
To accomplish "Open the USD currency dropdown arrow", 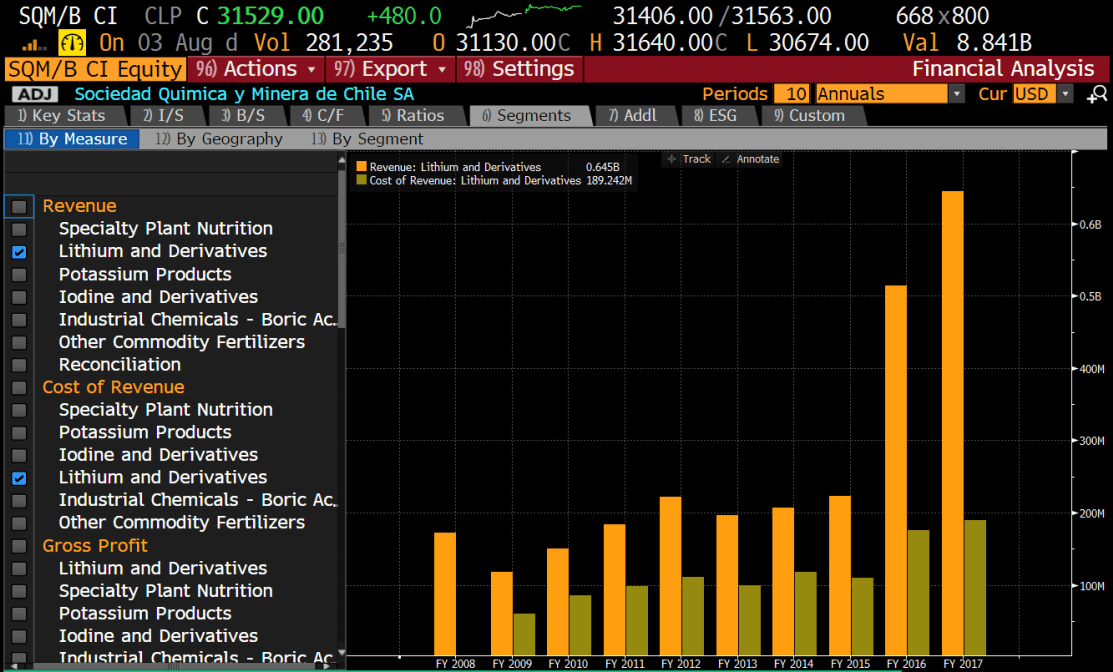I will point(1065,94).
